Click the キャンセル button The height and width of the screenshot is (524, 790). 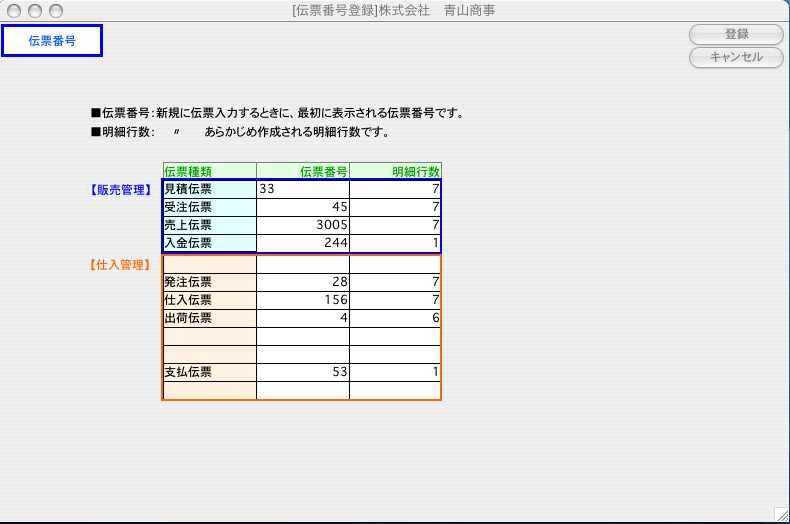click(x=735, y=57)
